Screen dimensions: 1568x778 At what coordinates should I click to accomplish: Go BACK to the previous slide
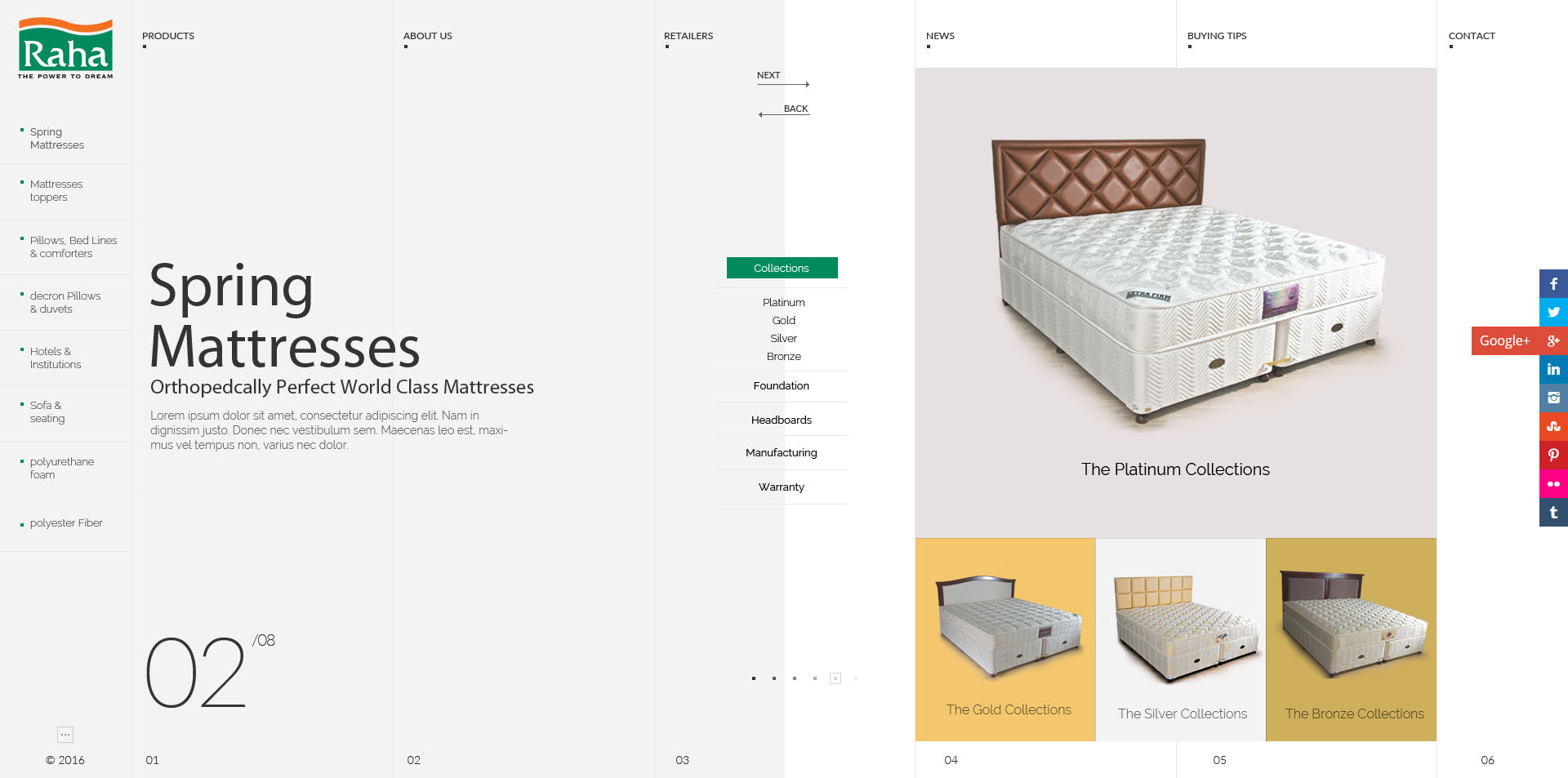[x=784, y=110]
